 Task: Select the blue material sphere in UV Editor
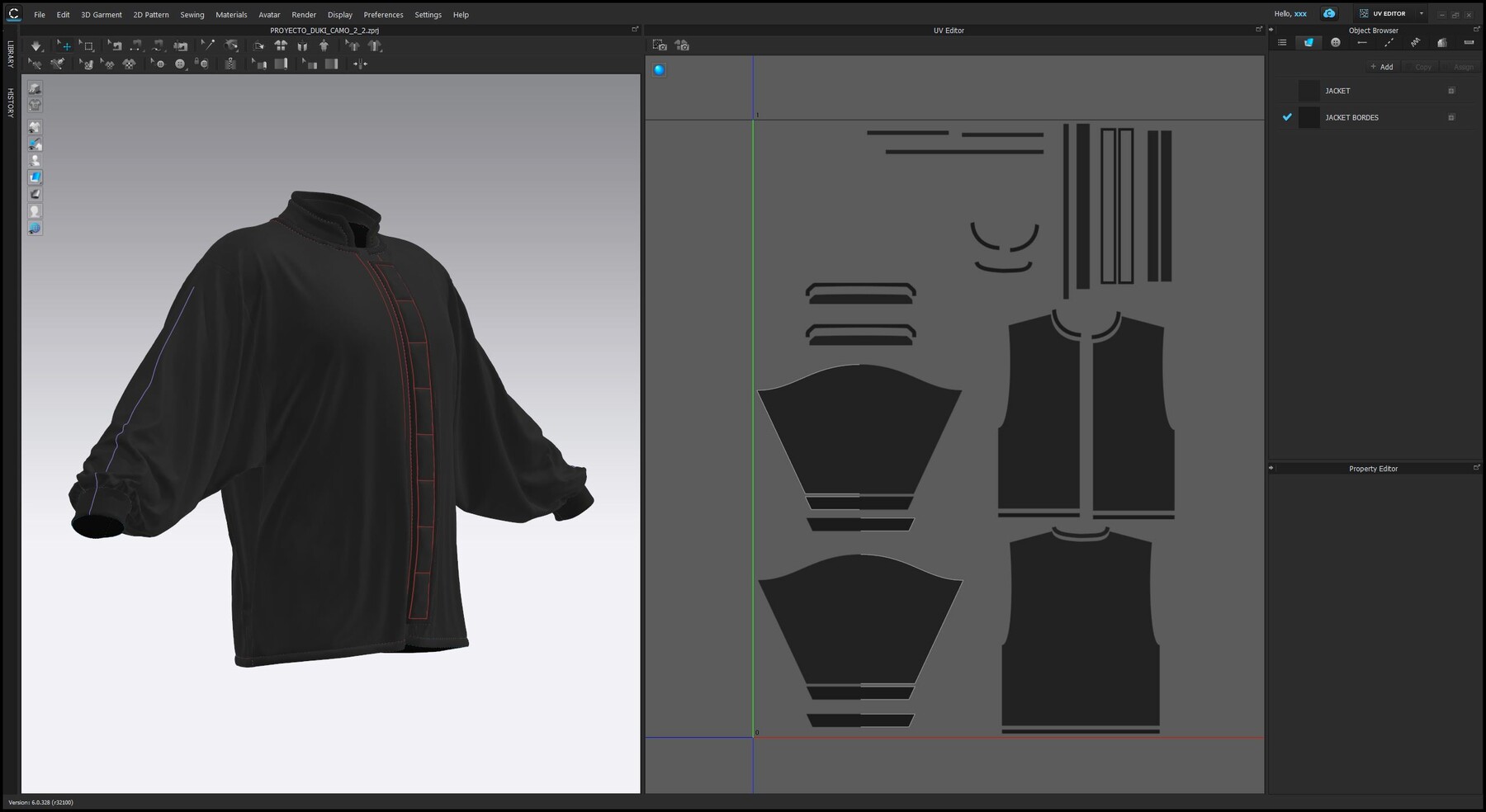coord(658,70)
